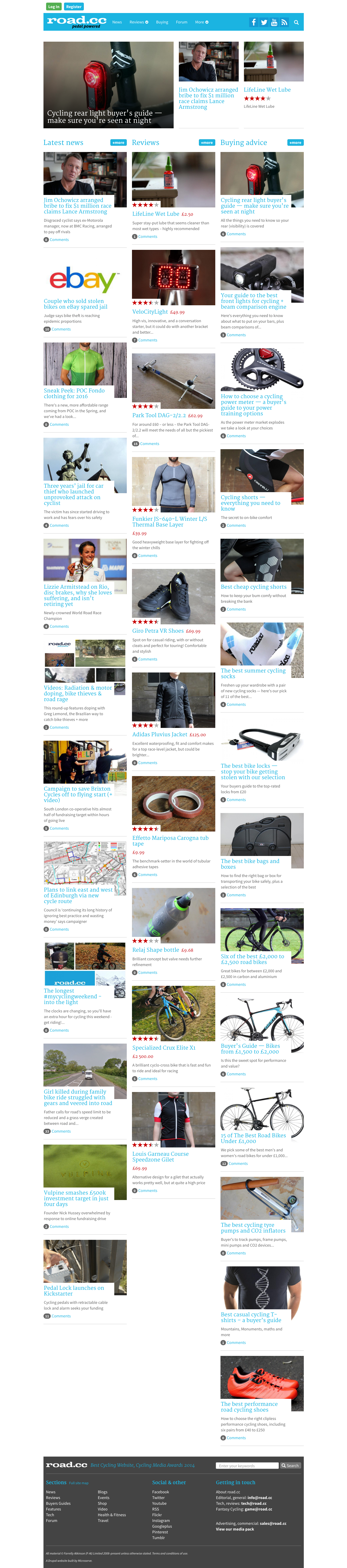Open the rear light buyer's guide hero image
This screenshot has height=1568, width=347.
pyautogui.click(x=108, y=85)
